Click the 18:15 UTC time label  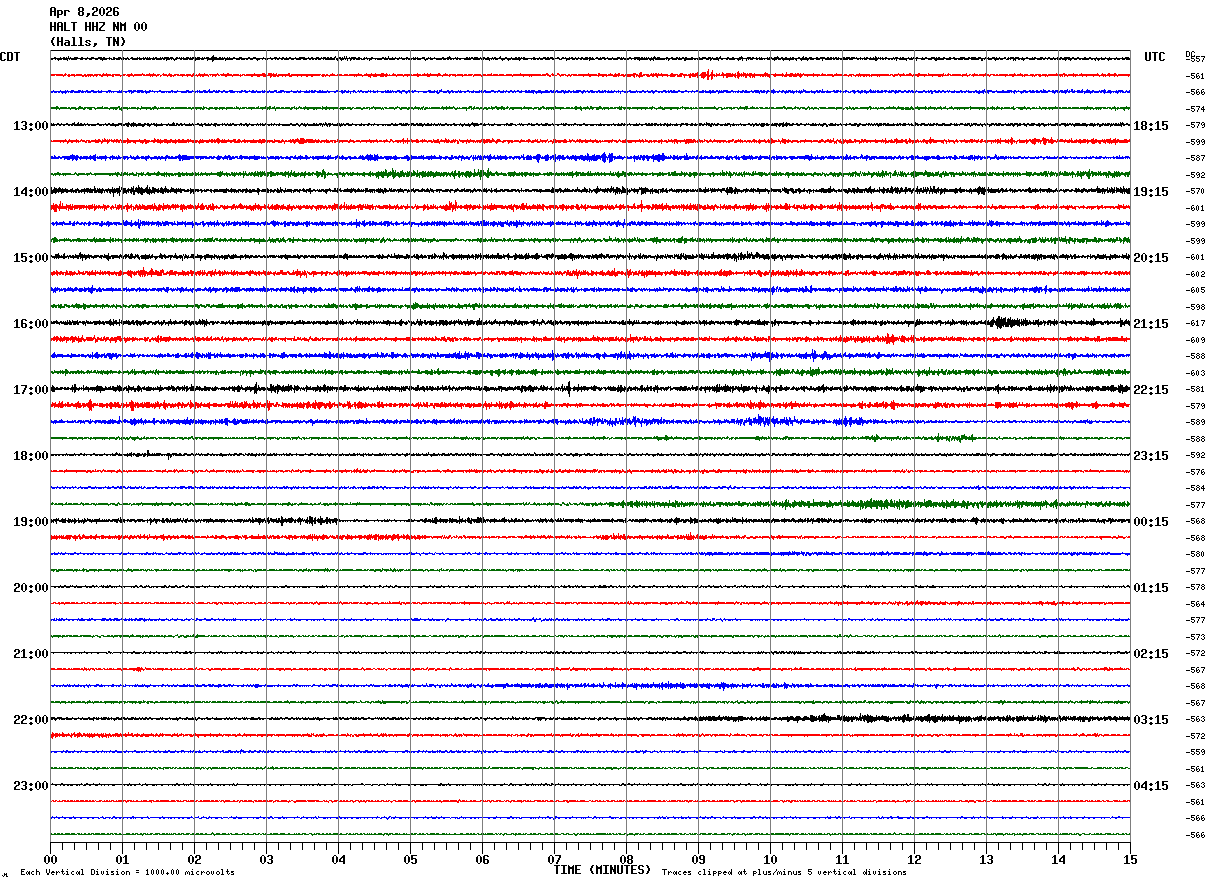pyautogui.click(x=1151, y=126)
